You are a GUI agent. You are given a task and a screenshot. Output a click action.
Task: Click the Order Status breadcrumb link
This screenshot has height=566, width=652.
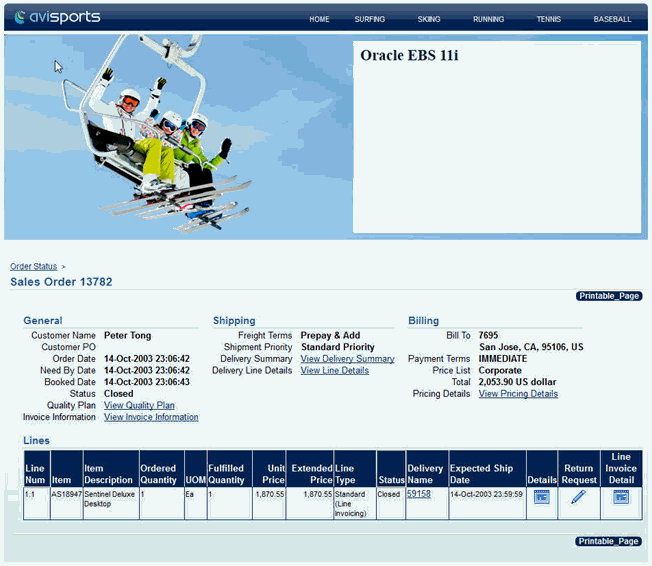pos(33,266)
